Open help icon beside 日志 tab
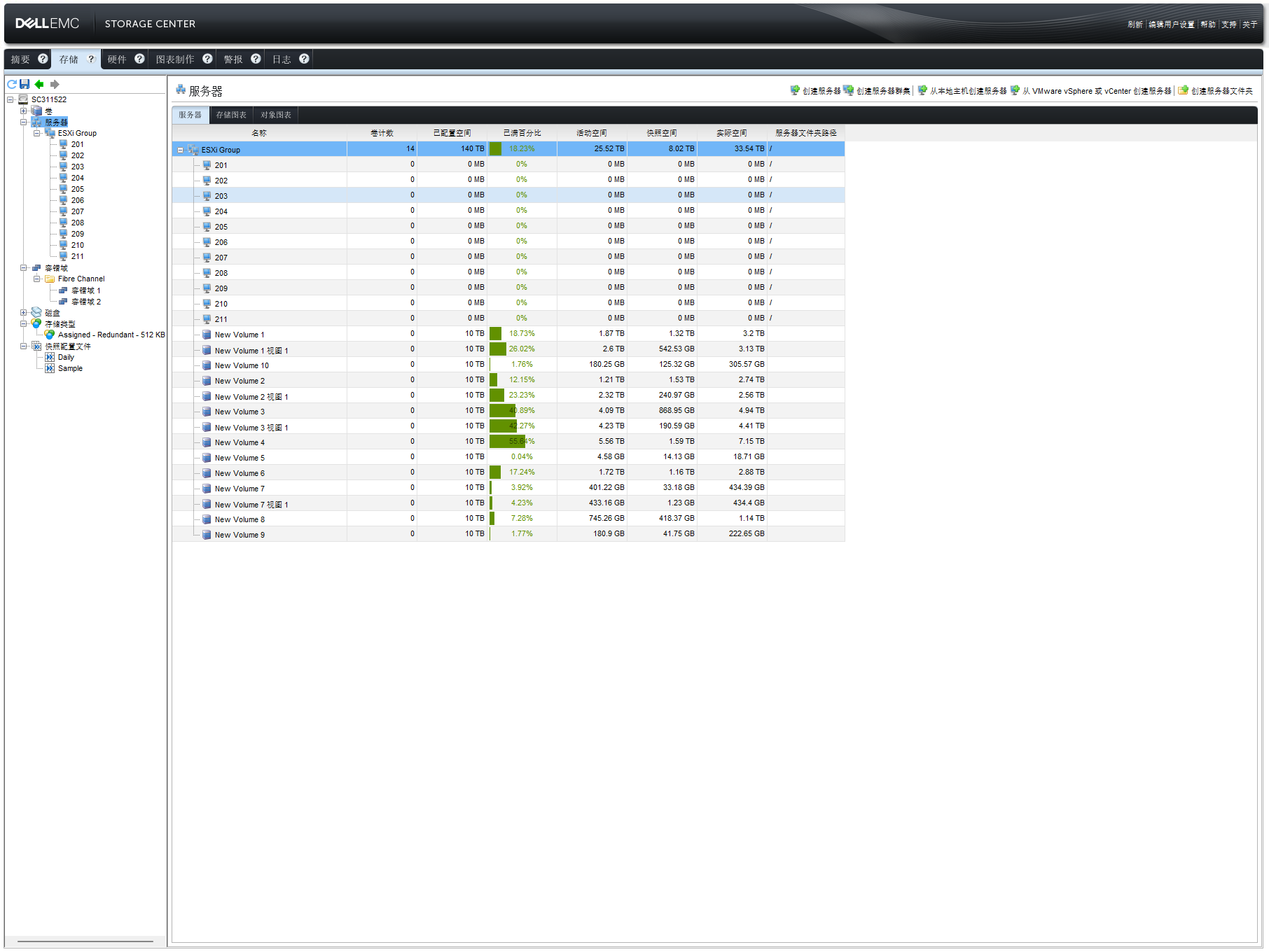The image size is (1269, 952). pyautogui.click(x=304, y=59)
